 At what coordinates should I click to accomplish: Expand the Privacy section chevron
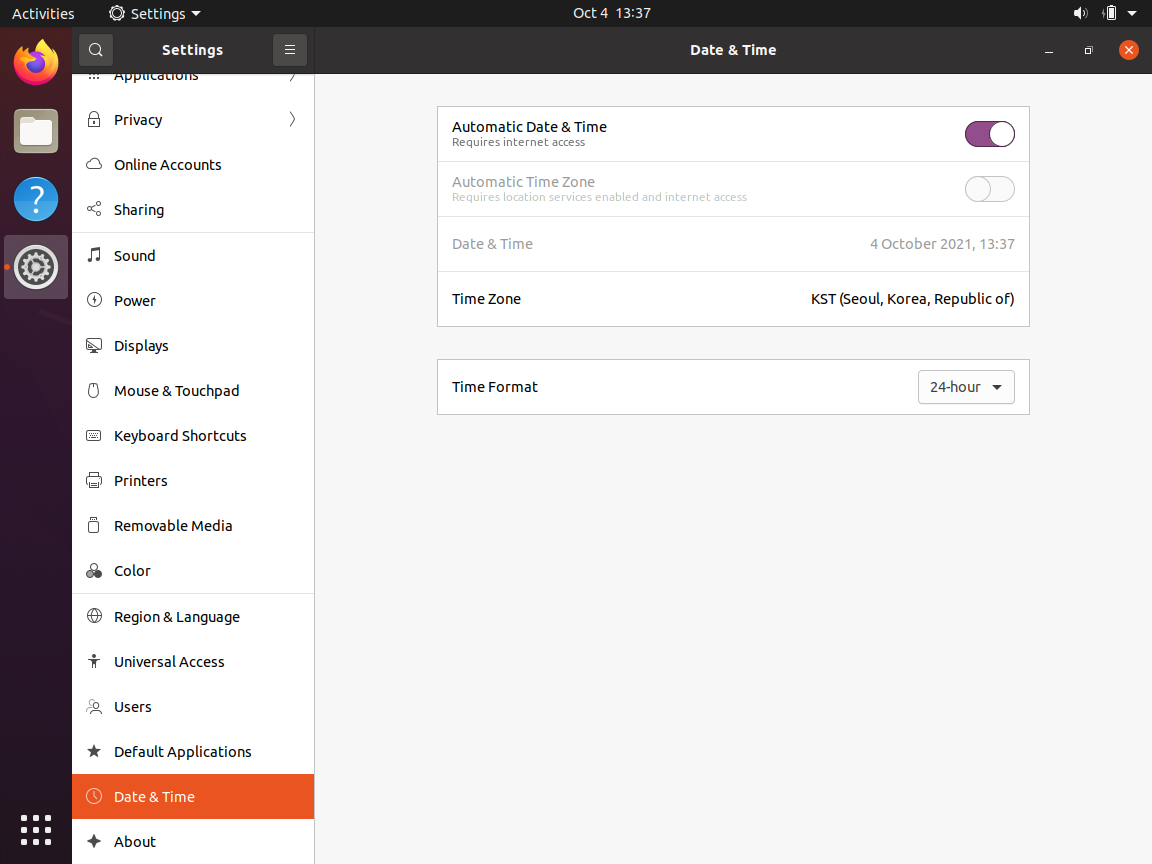292,119
